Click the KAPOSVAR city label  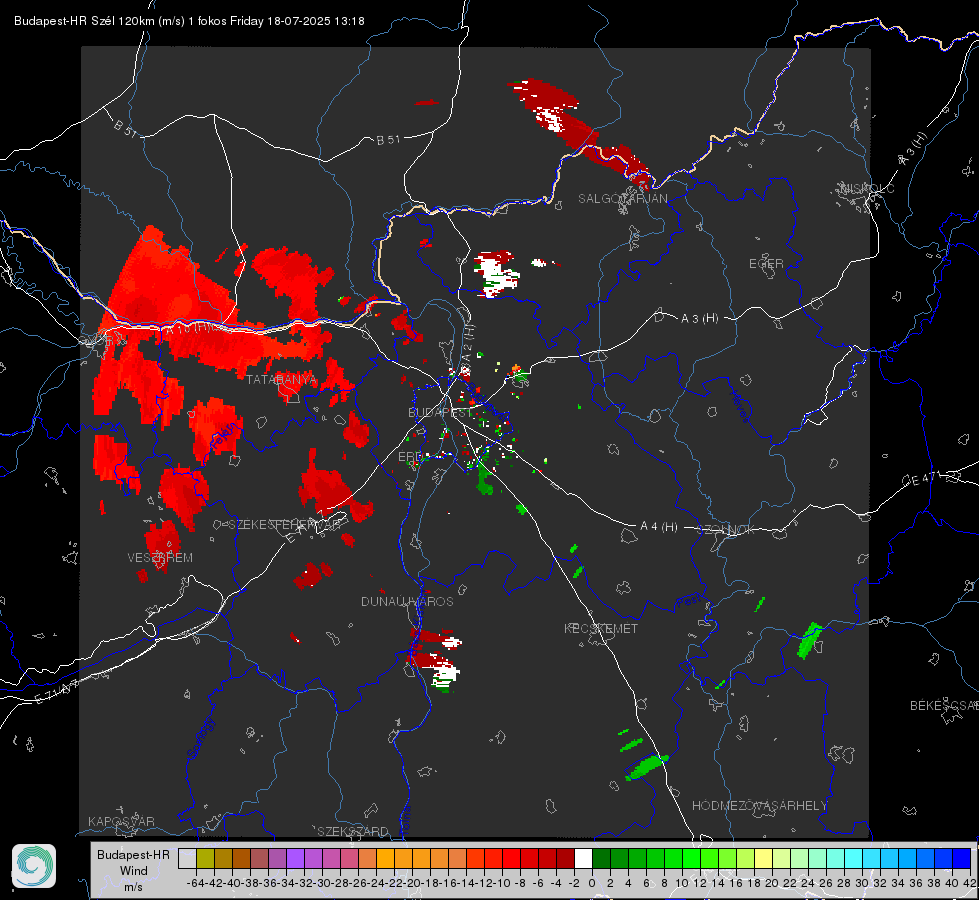[121, 821]
